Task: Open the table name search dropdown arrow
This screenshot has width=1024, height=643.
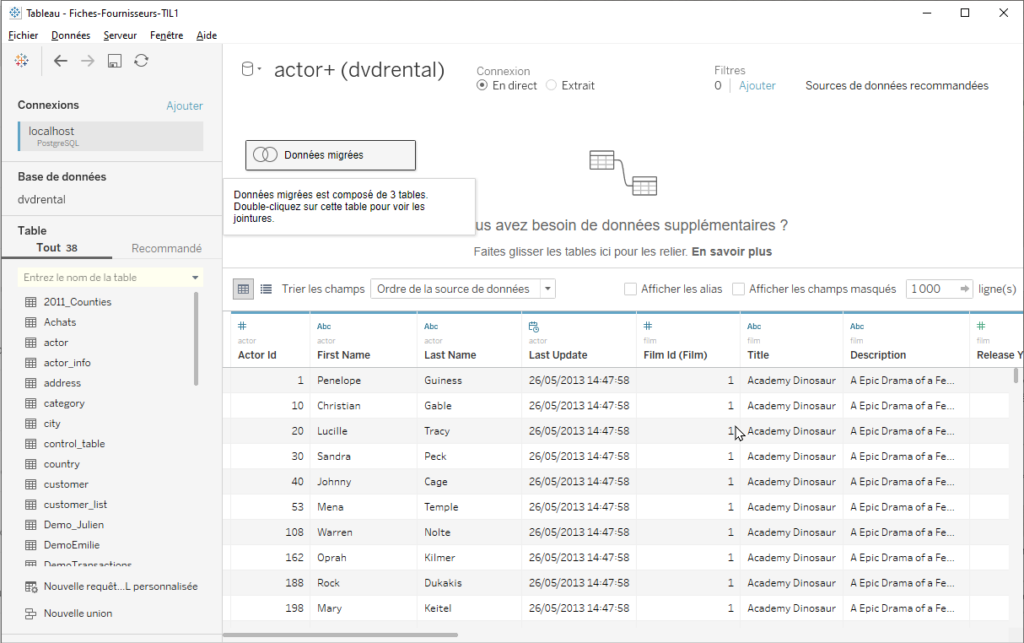Action: 195,277
